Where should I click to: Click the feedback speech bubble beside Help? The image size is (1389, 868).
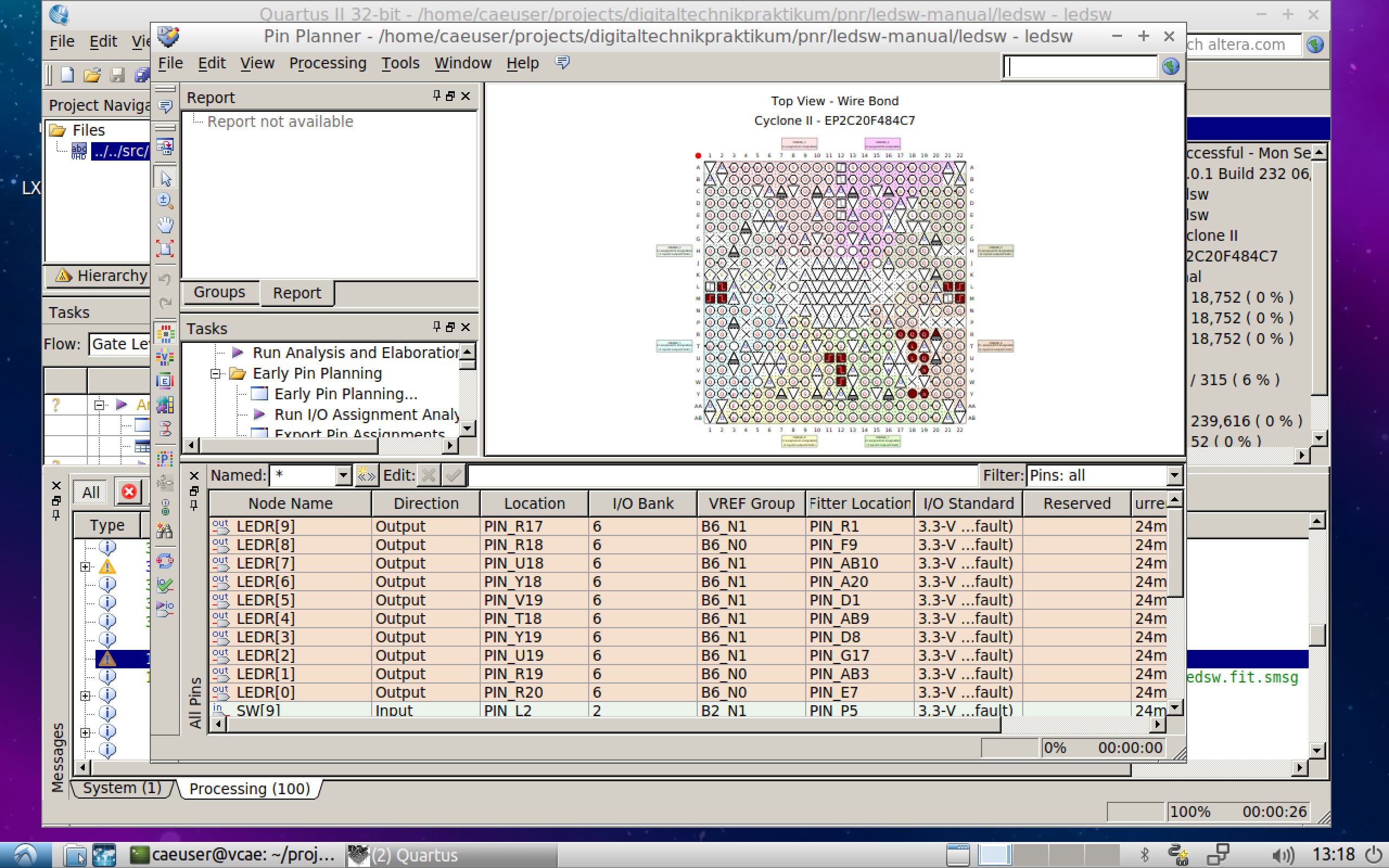click(x=563, y=62)
